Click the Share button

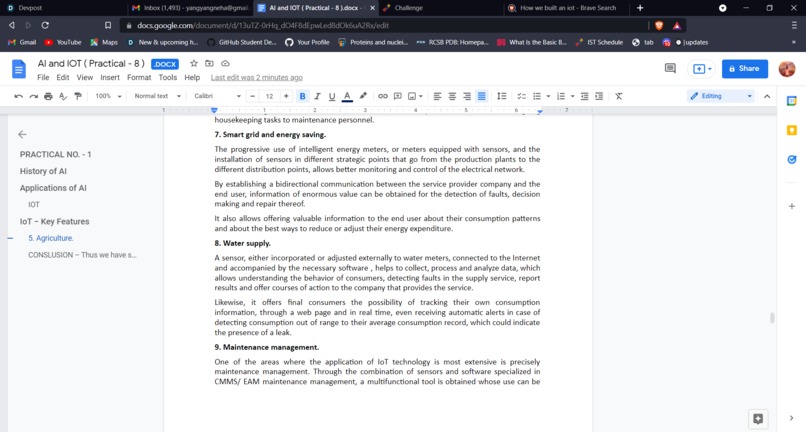coord(745,68)
